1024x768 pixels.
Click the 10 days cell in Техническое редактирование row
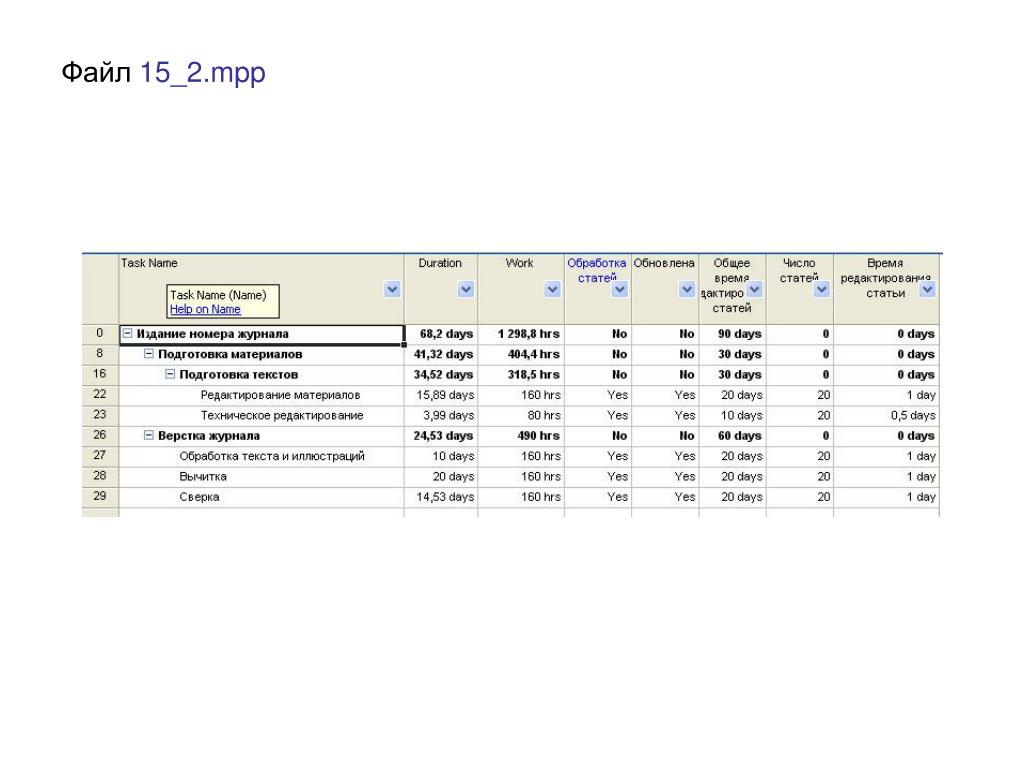pyautogui.click(x=732, y=415)
